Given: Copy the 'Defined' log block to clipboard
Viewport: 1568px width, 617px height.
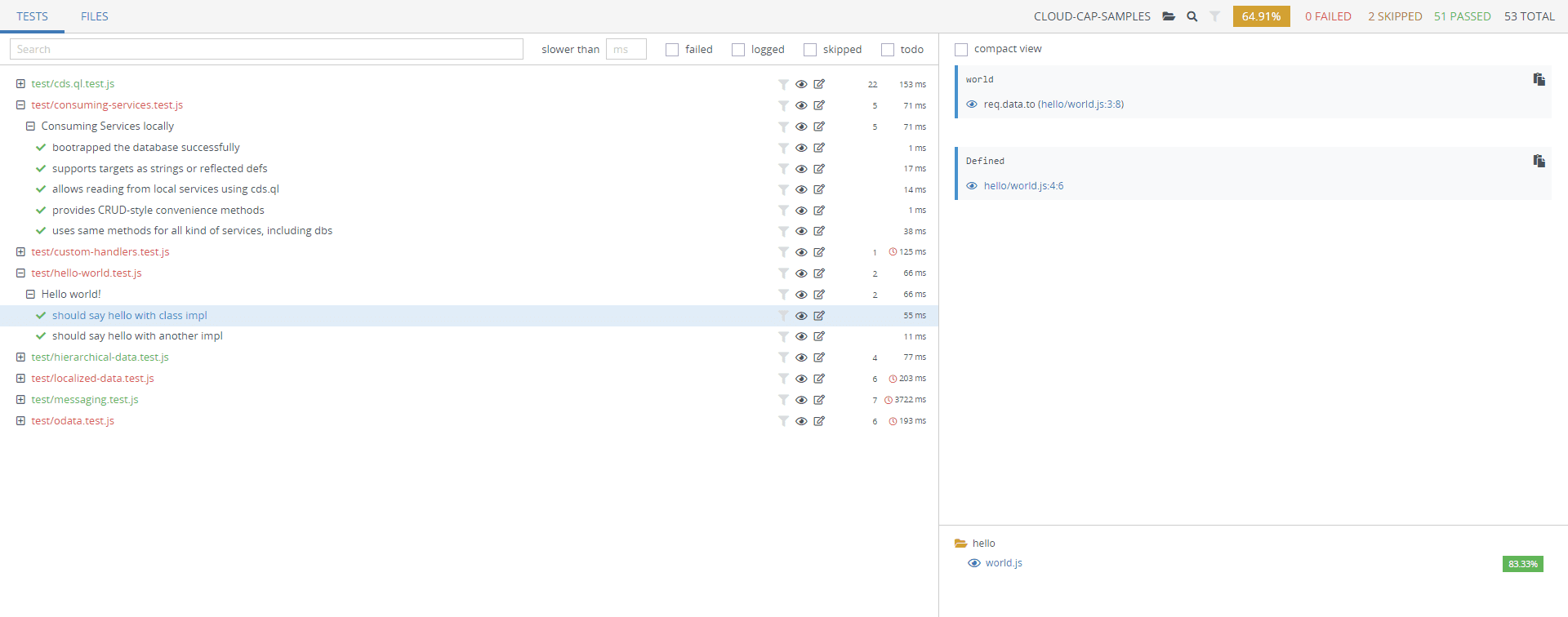Looking at the screenshot, I should [x=1539, y=161].
